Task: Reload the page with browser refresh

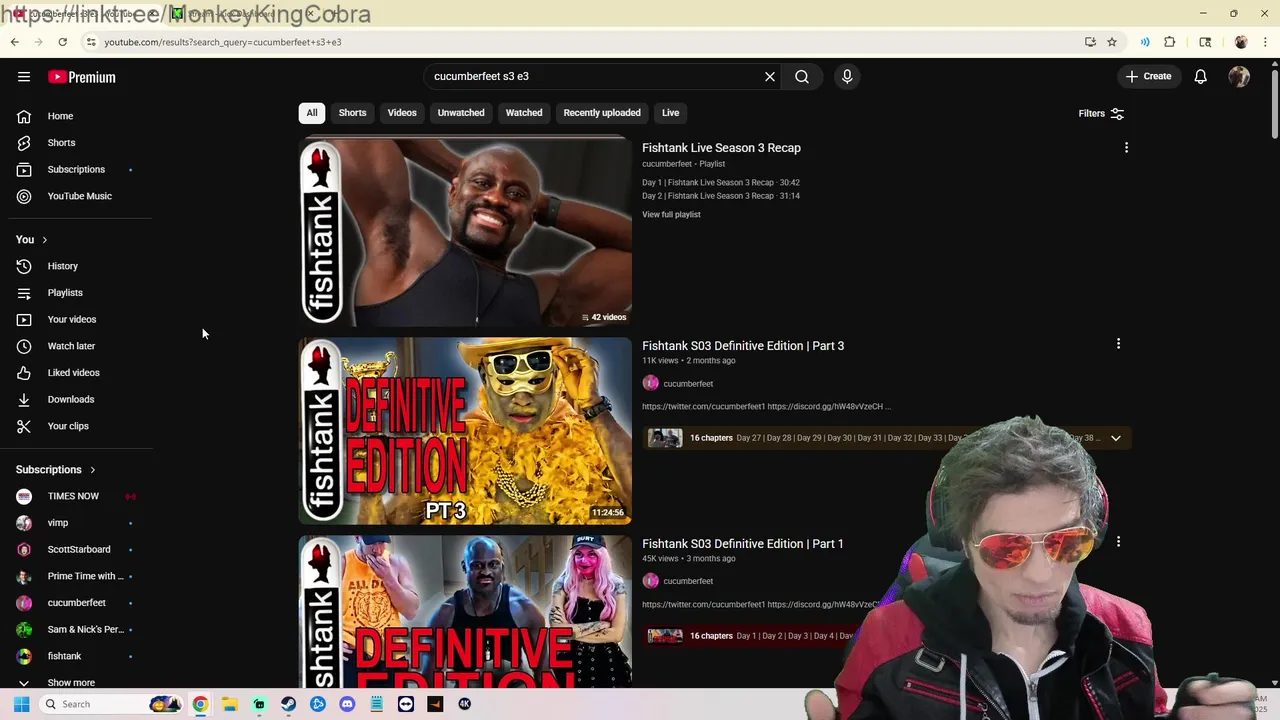Action: tap(62, 42)
